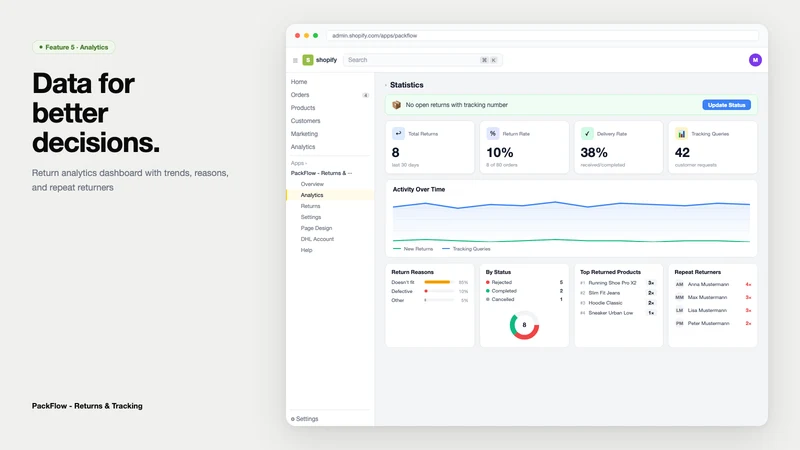Select the Completed status row
The image size is (800, 450).
click(524, 291)
